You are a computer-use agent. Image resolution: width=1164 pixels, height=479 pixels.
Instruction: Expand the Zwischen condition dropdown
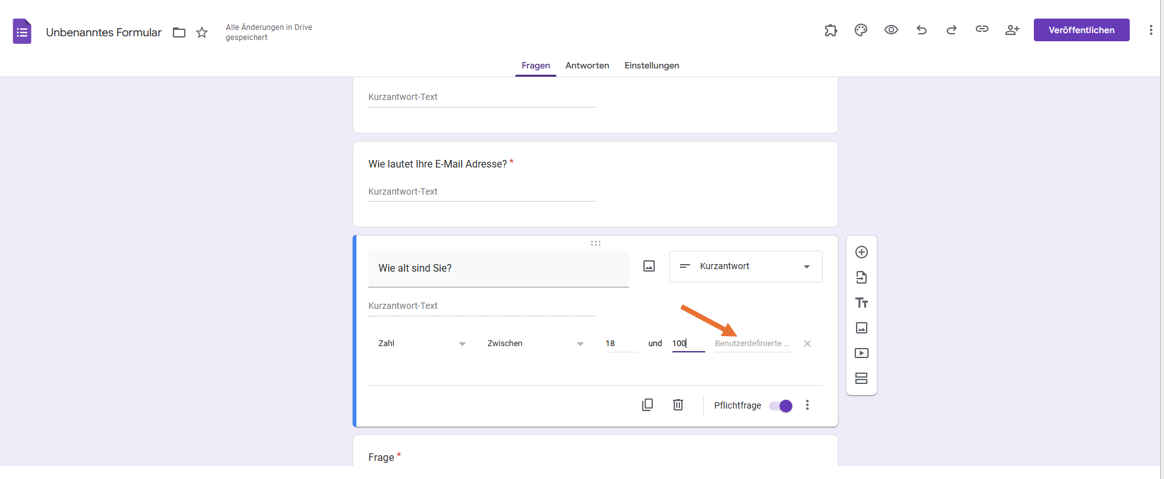coord(535,344)
